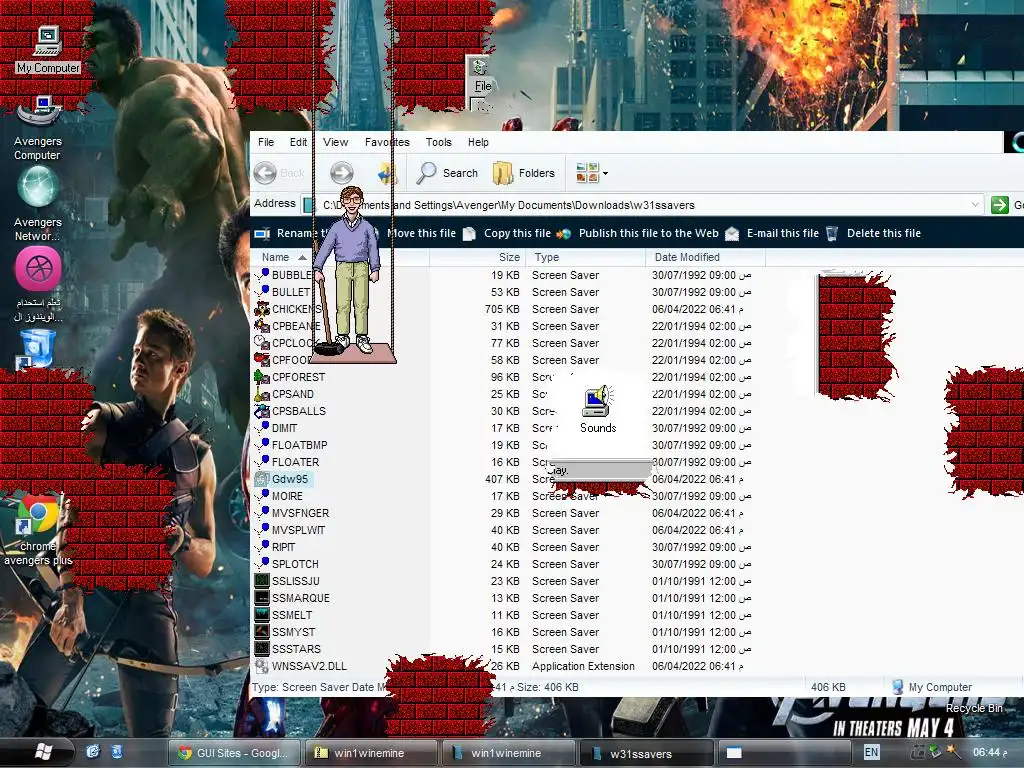Select the MOIRE file row
Screen dimensions: 1024x768
tap(287, 496)
